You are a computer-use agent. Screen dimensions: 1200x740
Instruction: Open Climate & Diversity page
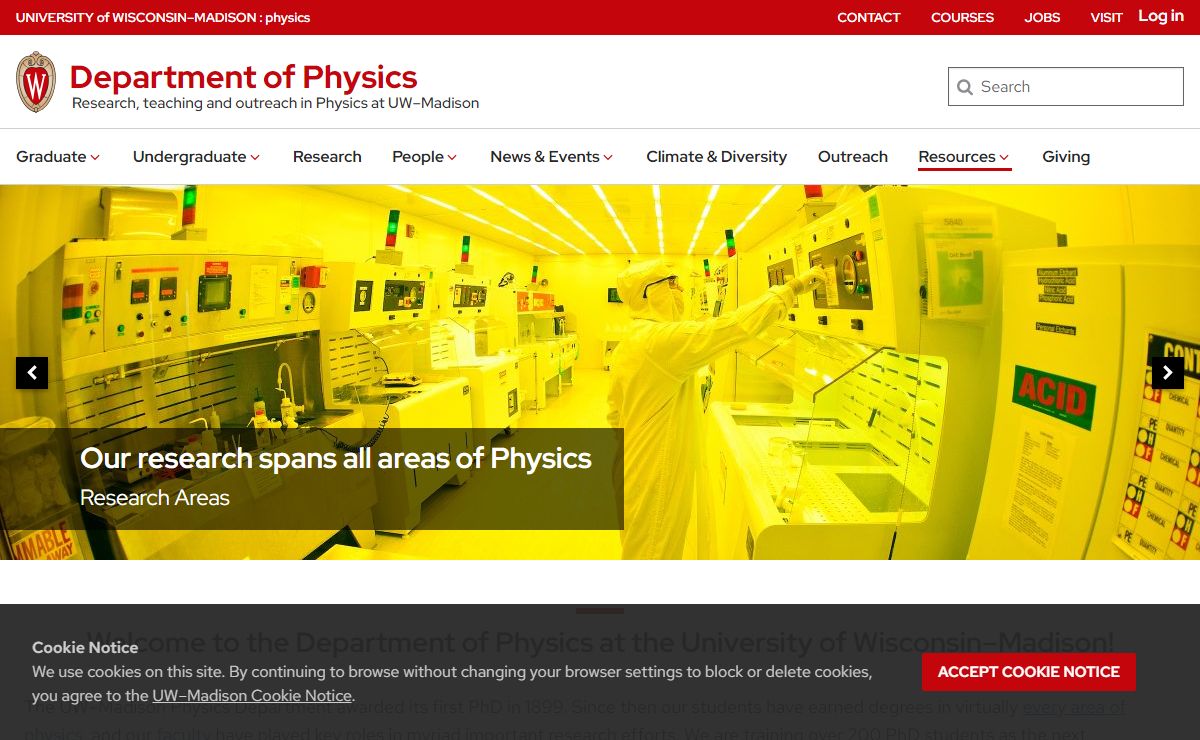pos(716,157)
